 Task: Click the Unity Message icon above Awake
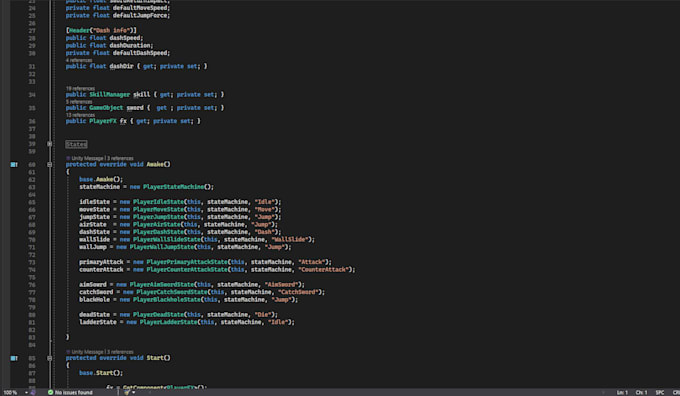68,158
